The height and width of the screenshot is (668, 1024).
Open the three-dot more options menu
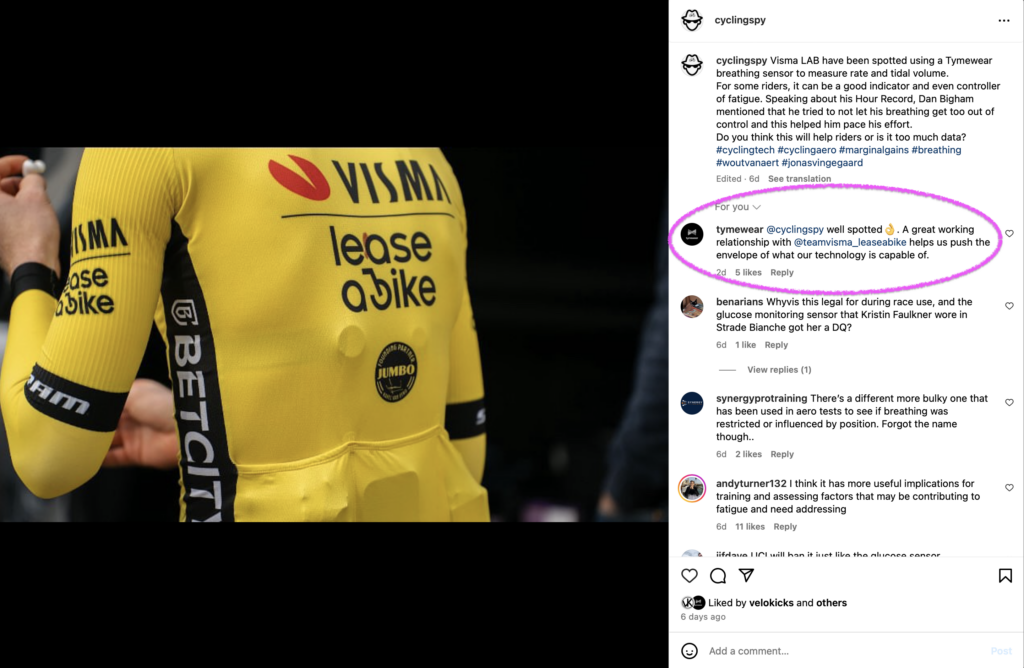(x=1004, y=21)
